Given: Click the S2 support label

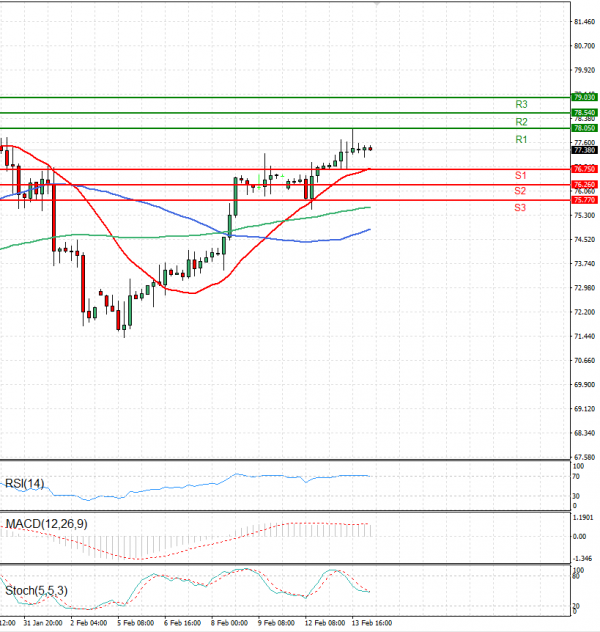Looking at the screenshot, I should 520,191.
